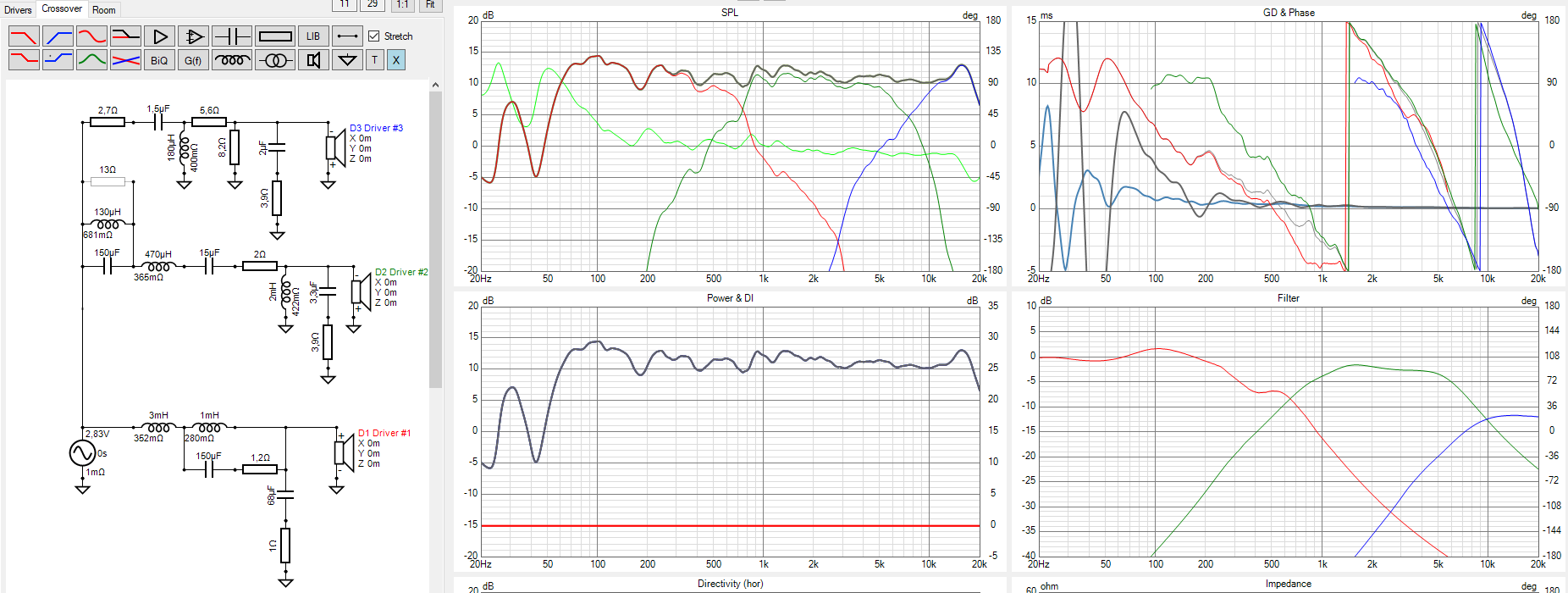Uncheck the Stretch checkbox
1568x593 pixels.
point(373,36)
